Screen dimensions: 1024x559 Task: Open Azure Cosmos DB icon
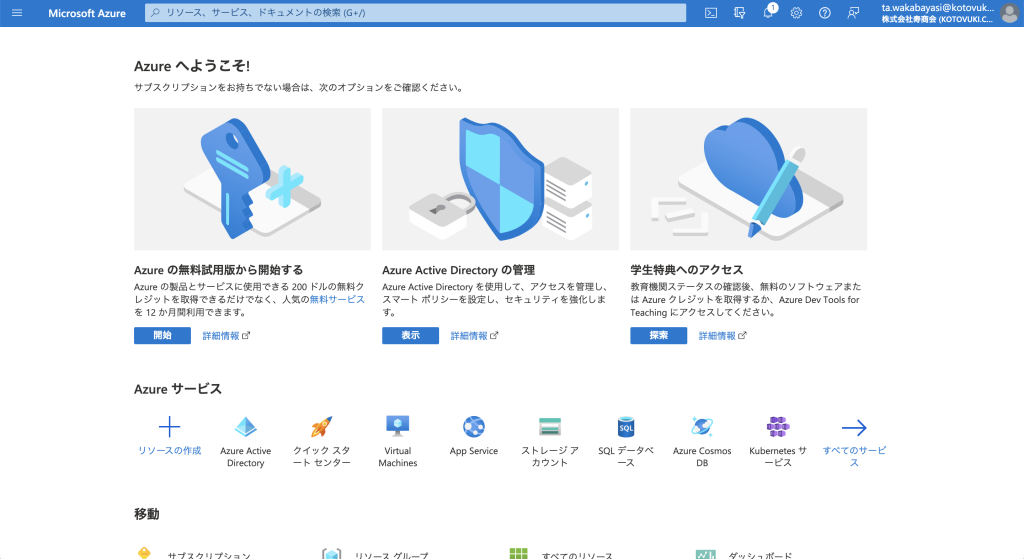702,427
